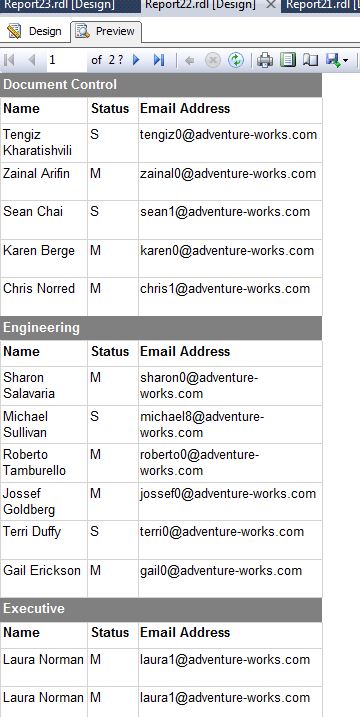Viewport: 360px width, 717px height.
Task: Print the report
Action: [265, 60]
